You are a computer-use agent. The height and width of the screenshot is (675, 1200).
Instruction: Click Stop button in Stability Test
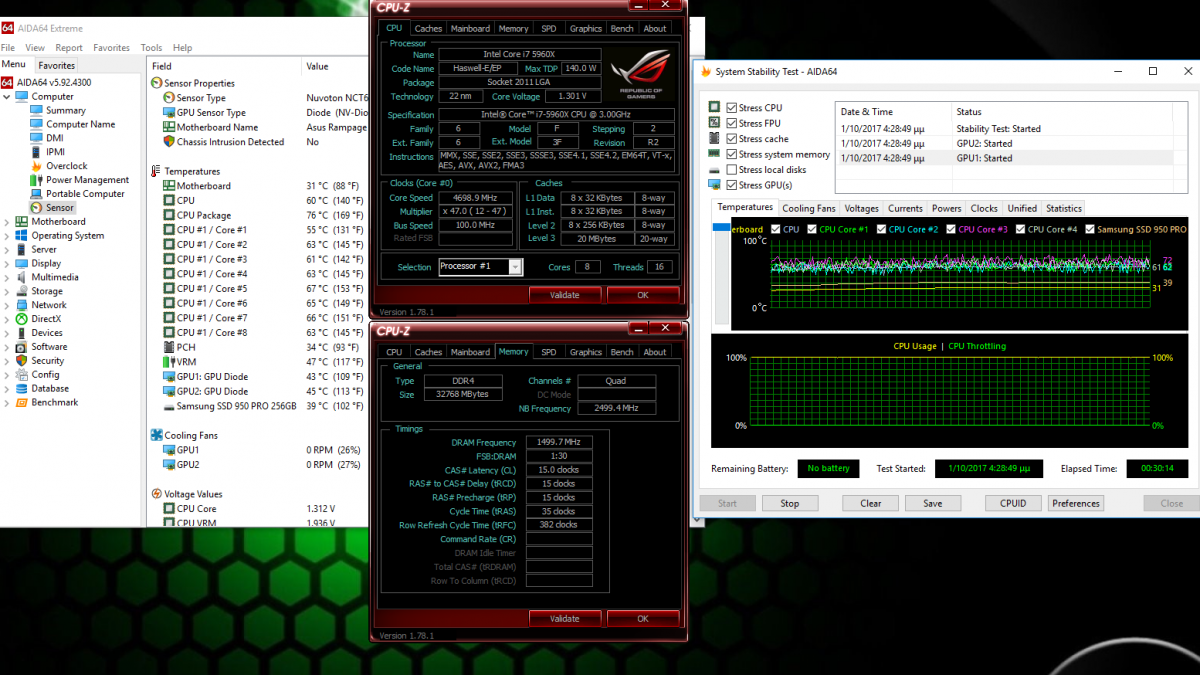tap(790, 503)
